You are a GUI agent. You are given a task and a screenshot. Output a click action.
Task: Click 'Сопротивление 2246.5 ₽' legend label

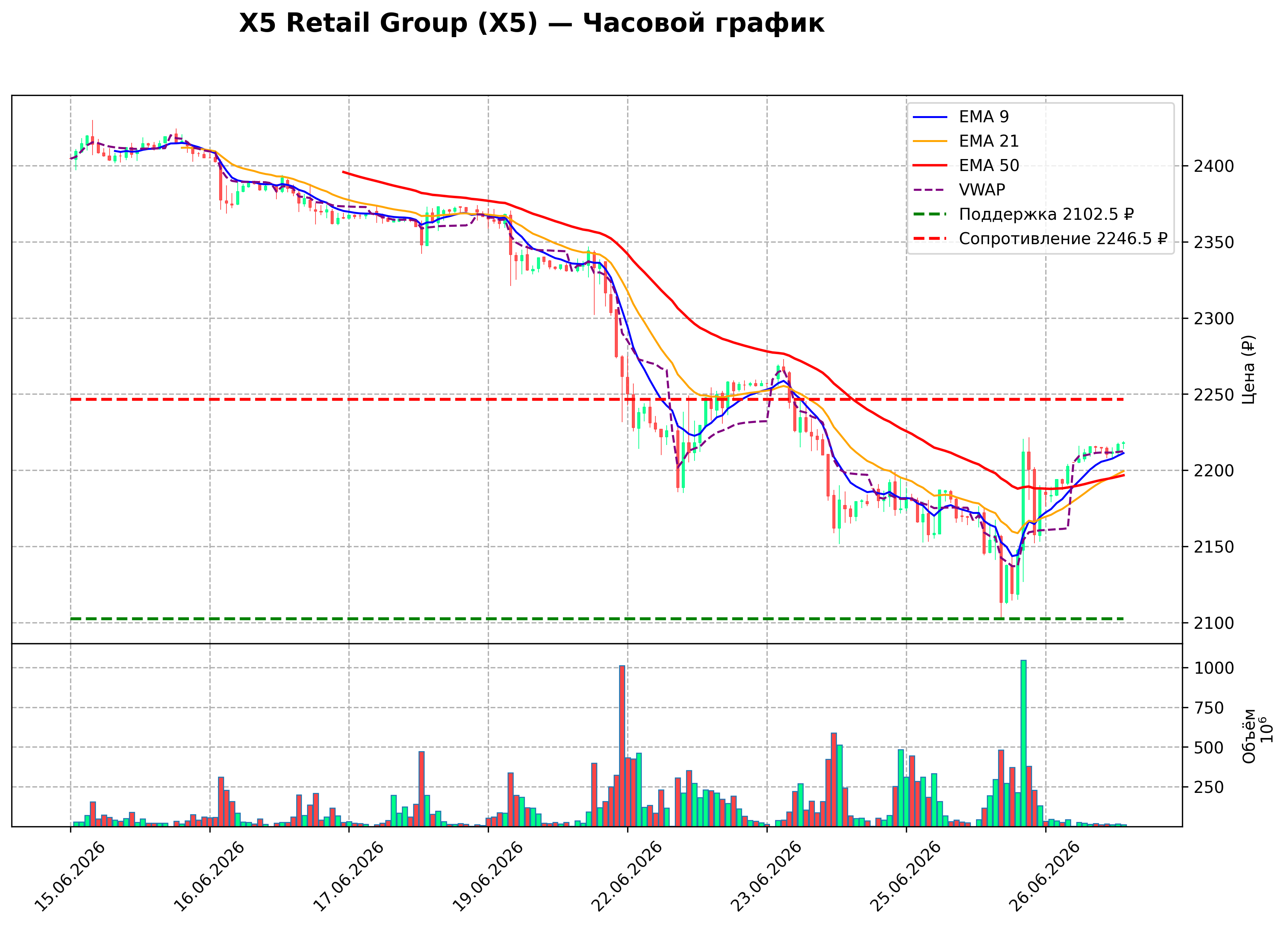coord(1063,238)
